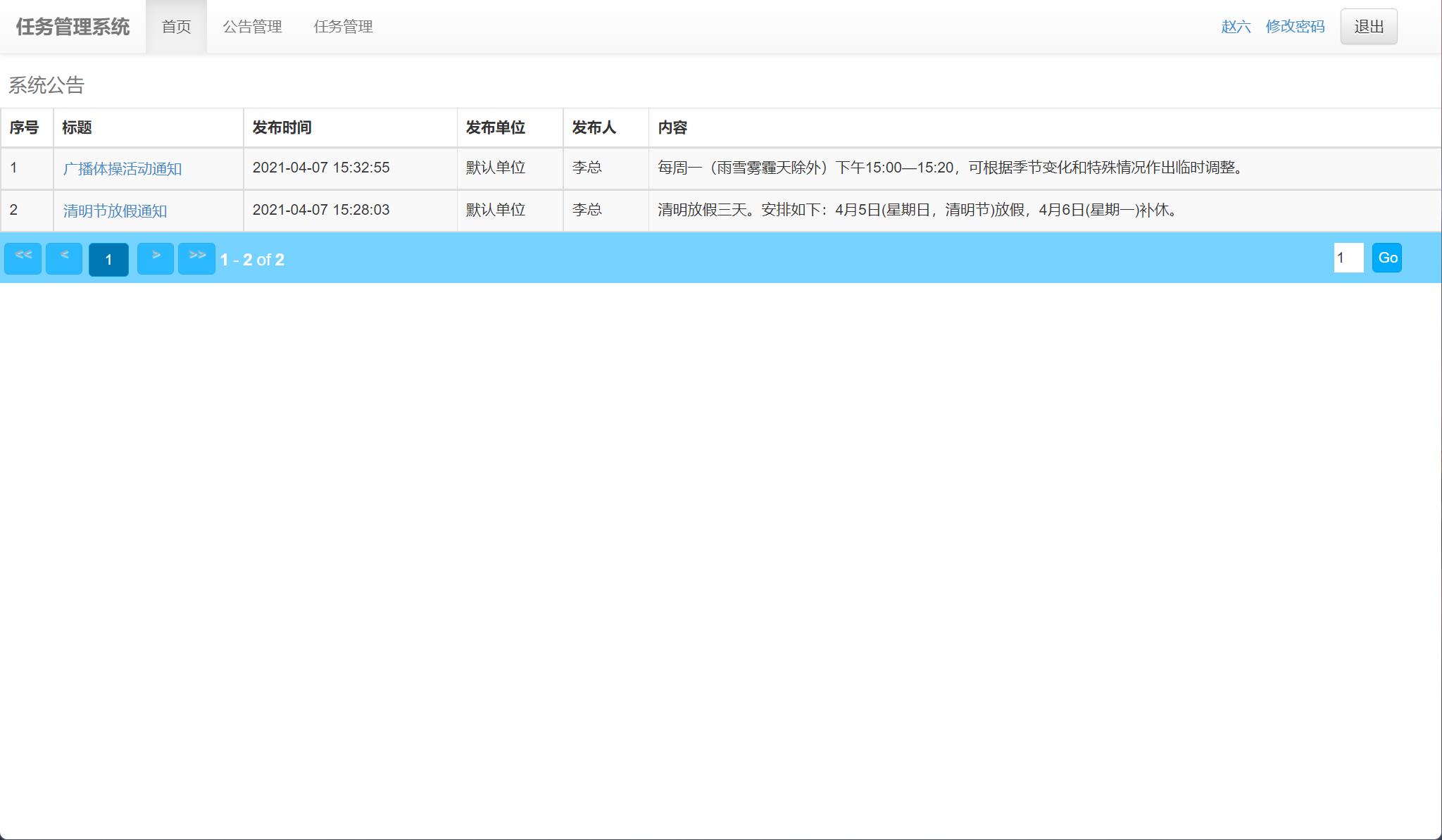The height and width of the screenshot is (840, 1442).
Task: Click the page number input field
Action: [x=1349, y=258]
